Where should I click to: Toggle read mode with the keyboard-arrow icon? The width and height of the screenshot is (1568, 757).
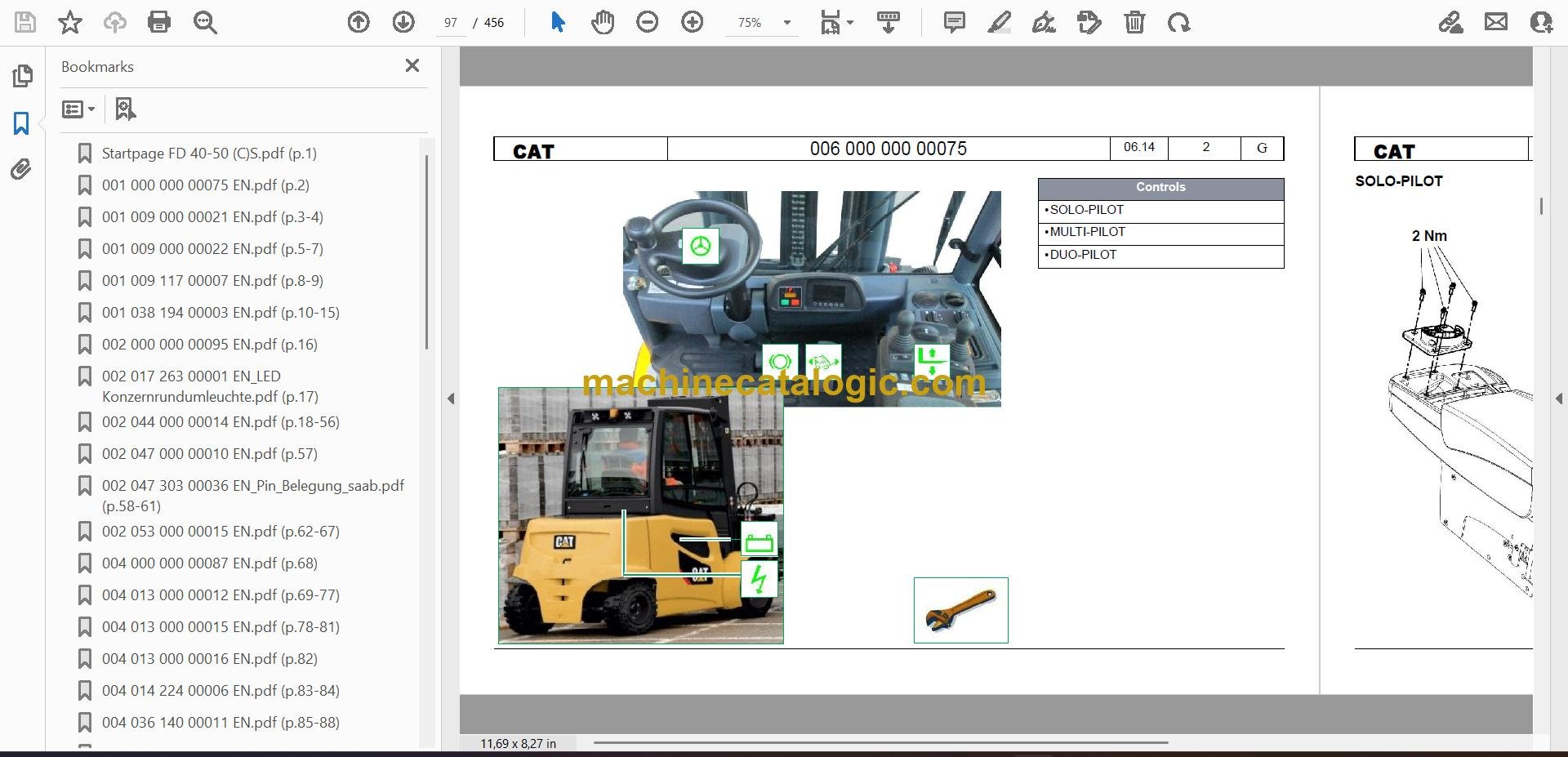889,22
